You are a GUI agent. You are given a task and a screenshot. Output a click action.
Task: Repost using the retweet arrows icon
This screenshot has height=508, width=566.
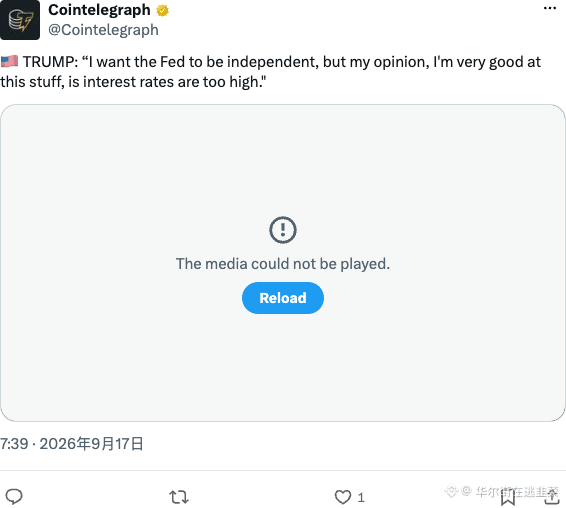(x=179, y=497)
